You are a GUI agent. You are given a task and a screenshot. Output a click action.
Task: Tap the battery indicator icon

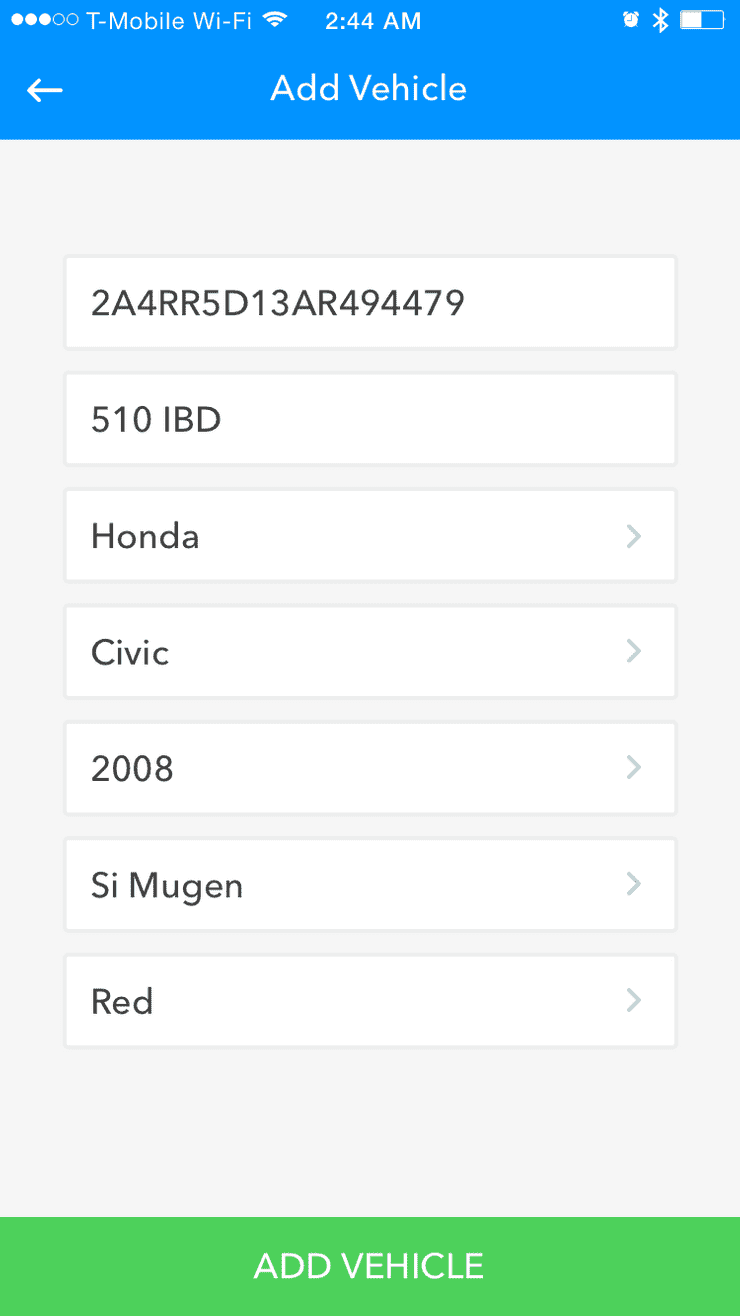(703, 20)
